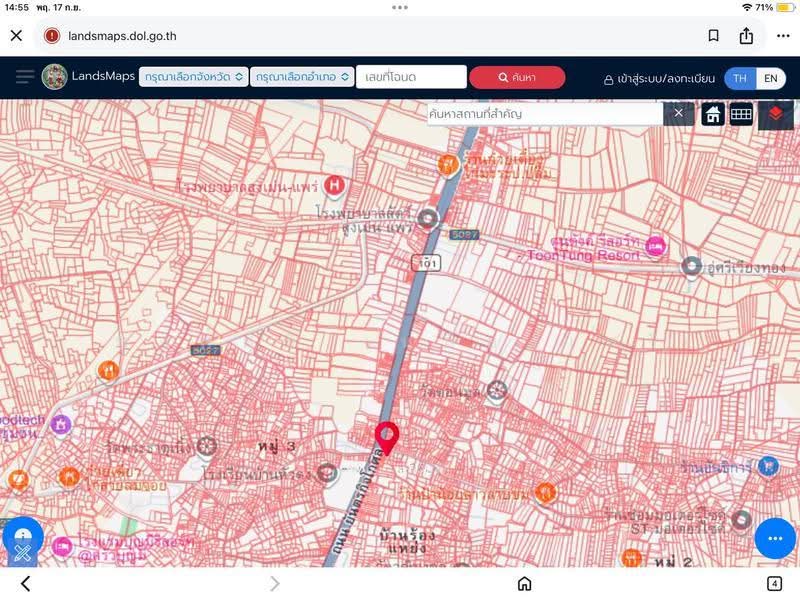Tap the hospital H marker
Viewport: 800px width, 600px height.
click(x=334, y=185)
